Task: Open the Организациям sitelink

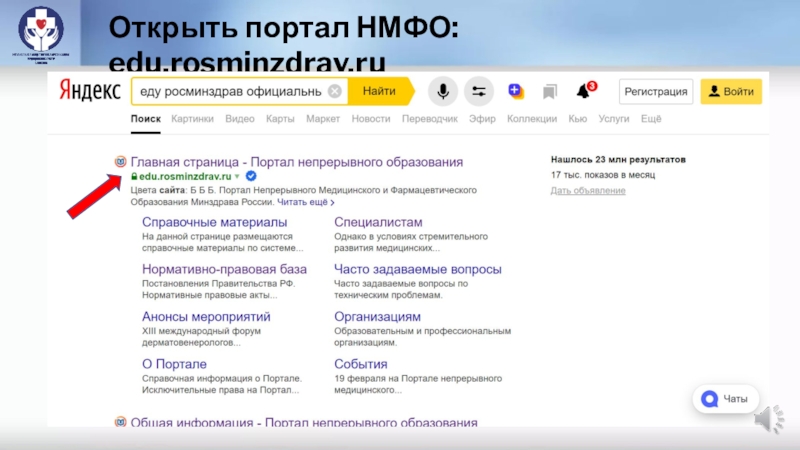Action: tap(378, 316)
